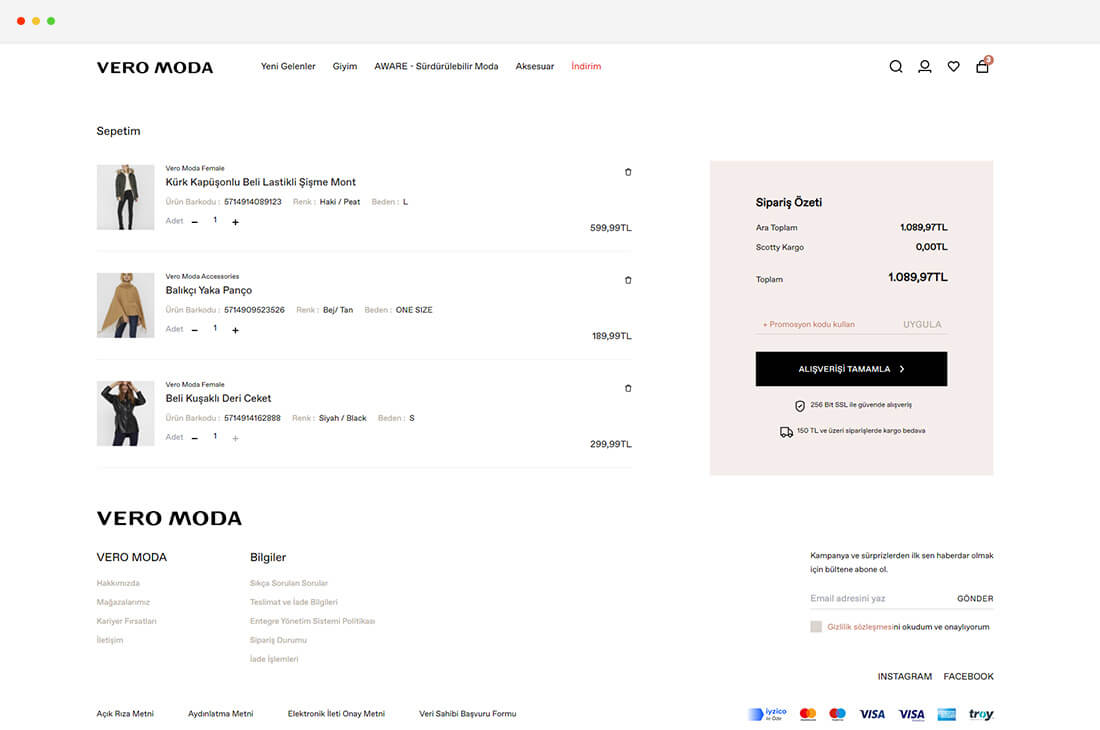
Task: Click the 599,99TL item price
Action: tap(610, 228)
